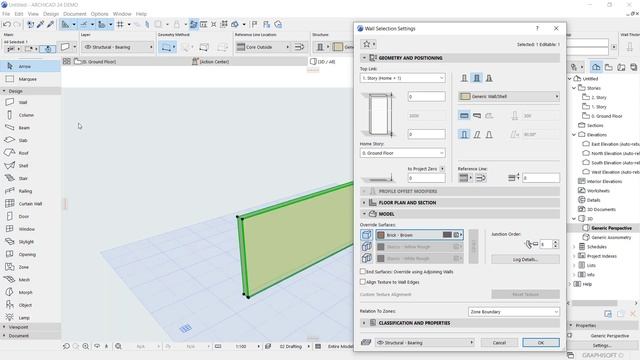The height and width of the screenshot is (360, 640).
Task: Select the Curtain Wall tool
Action: click(30, 204)
